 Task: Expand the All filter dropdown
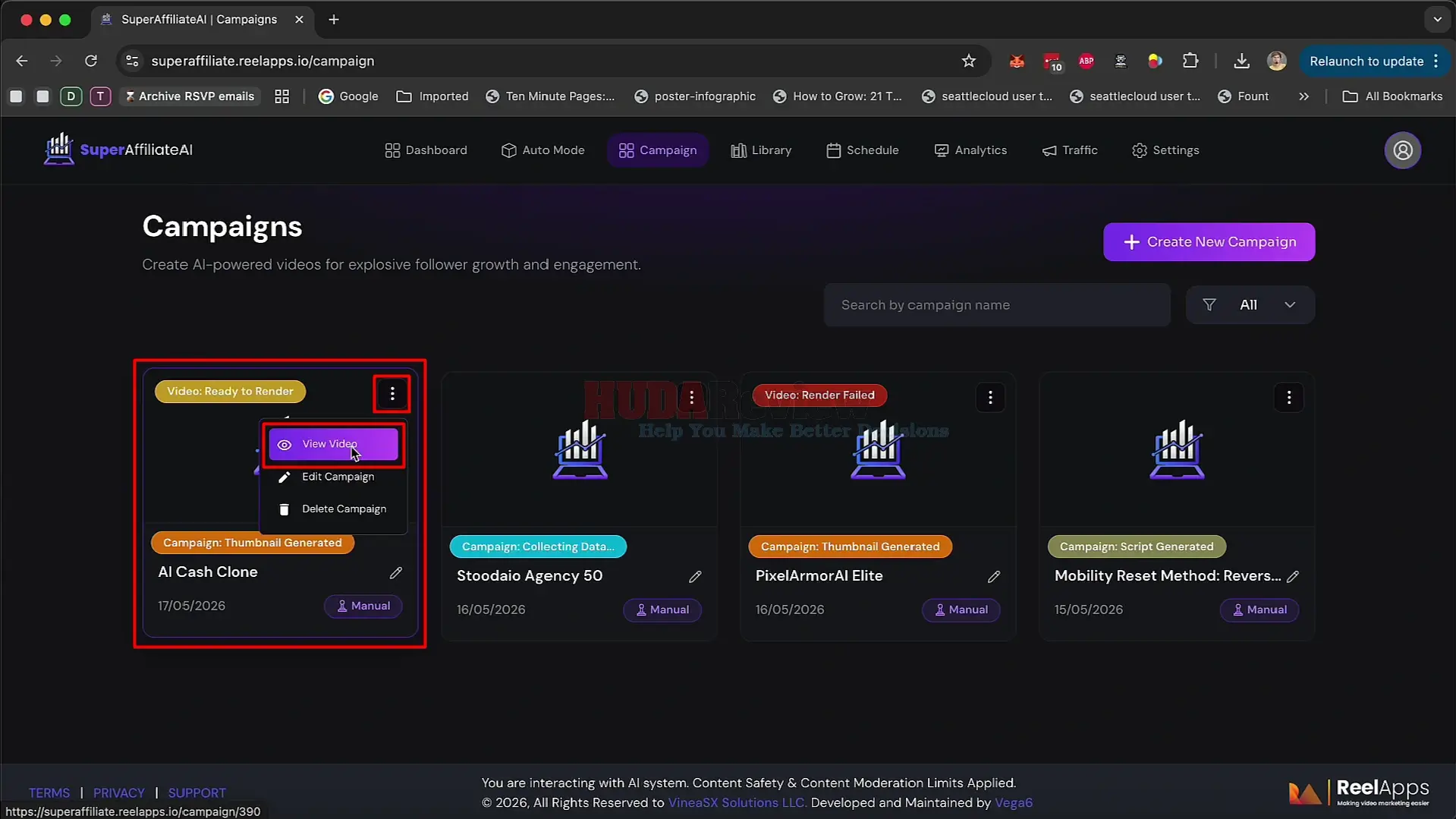click(x=1250, y=305)
